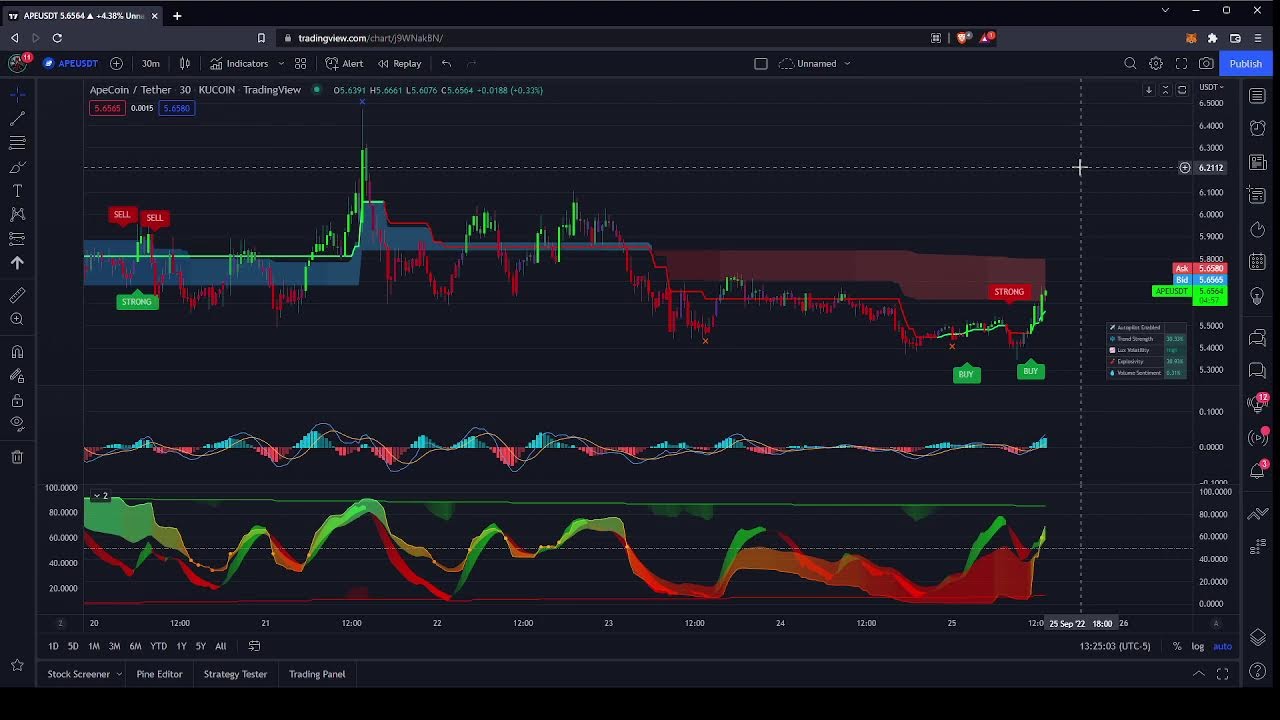Open favorites star in bottom-left corner
1280x720 pixels.
coord(17,665)
